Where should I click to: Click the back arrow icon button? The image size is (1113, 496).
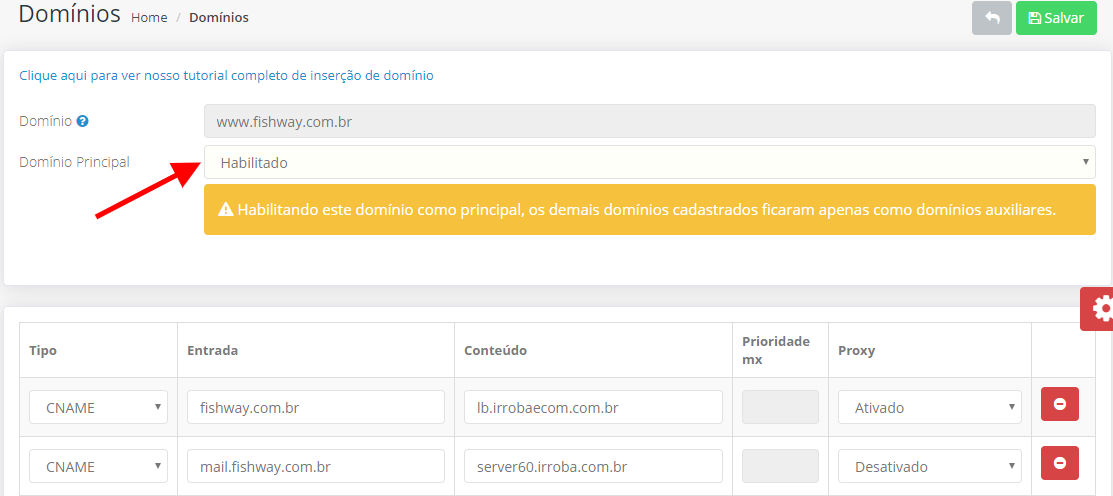992,18
